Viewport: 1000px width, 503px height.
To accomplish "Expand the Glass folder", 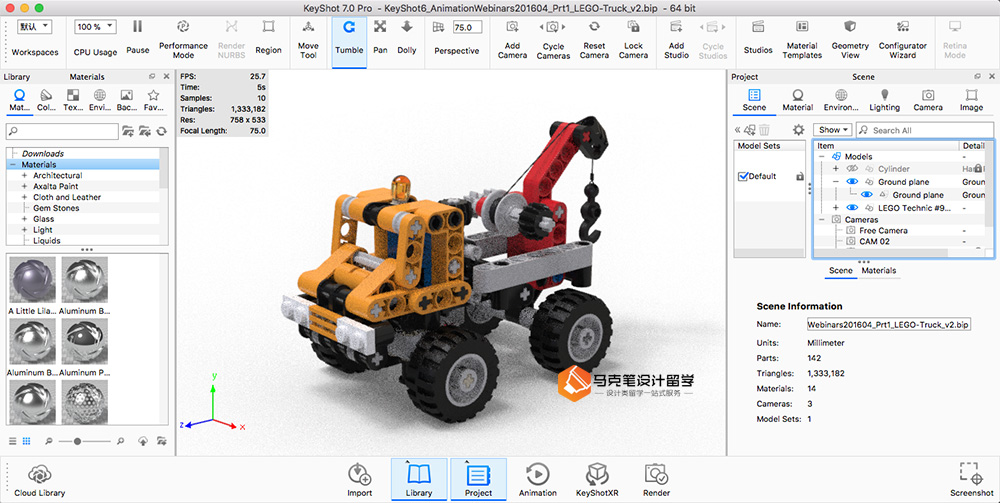I will [24, 219].
